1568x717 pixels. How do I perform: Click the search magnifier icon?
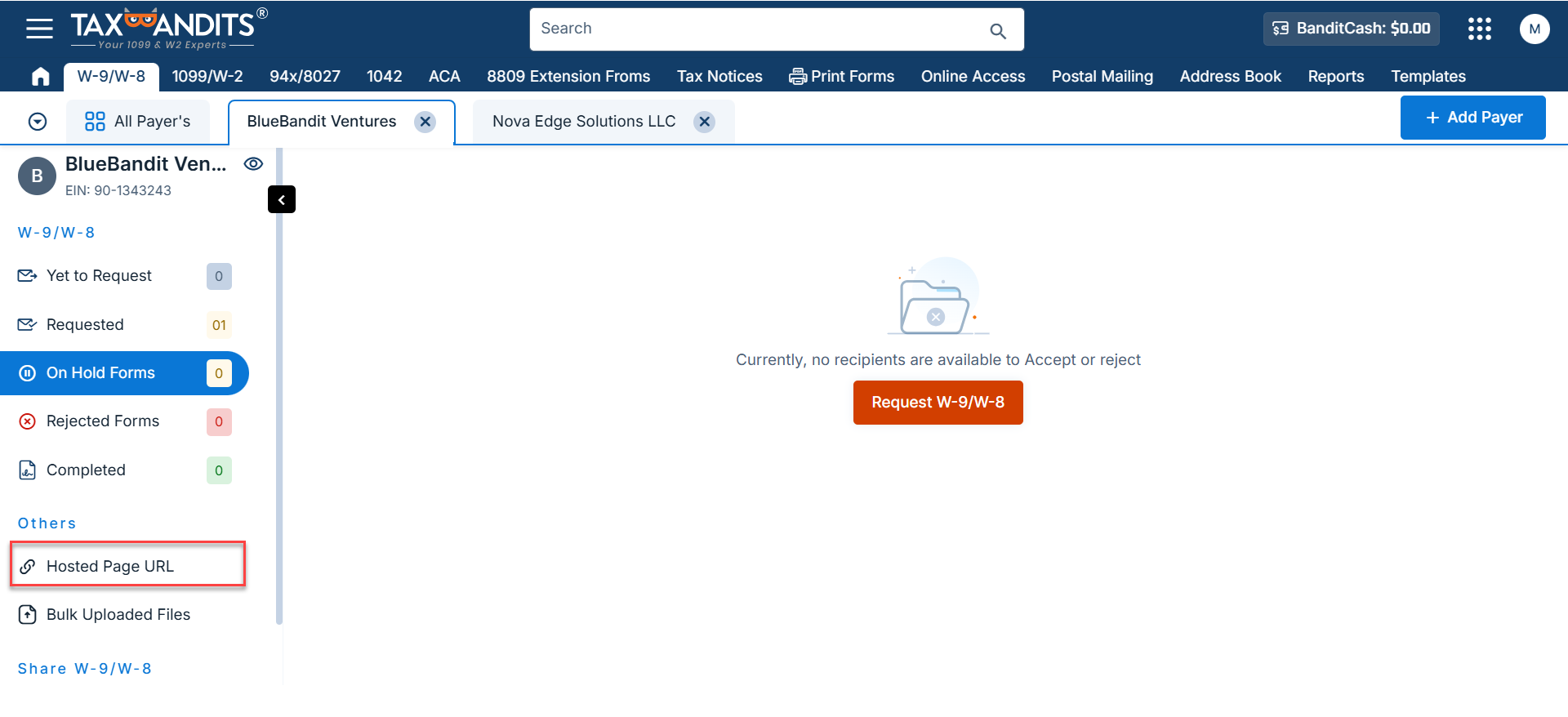coord(997,31)
